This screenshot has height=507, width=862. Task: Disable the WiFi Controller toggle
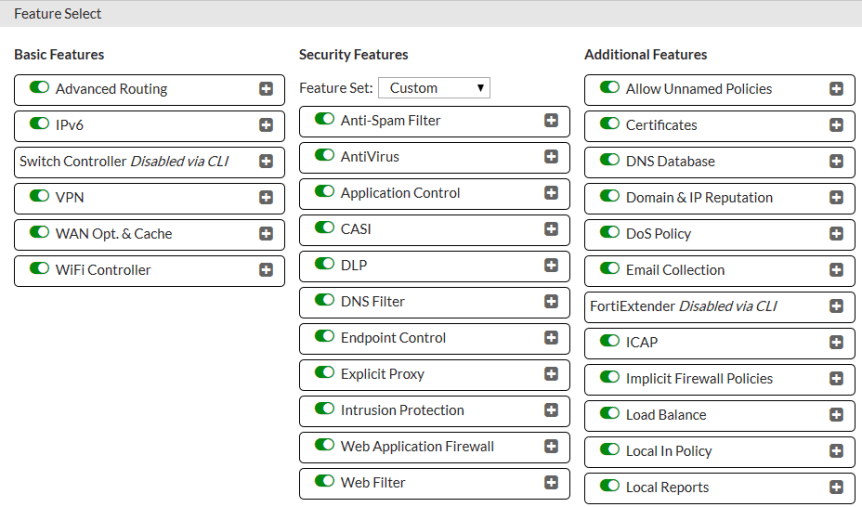[39, 269]
